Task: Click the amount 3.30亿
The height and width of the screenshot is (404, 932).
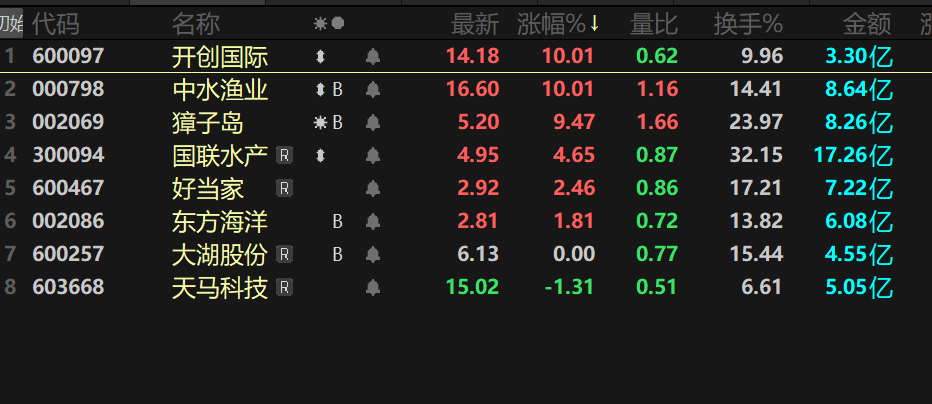Action: [x=859, y=56]
